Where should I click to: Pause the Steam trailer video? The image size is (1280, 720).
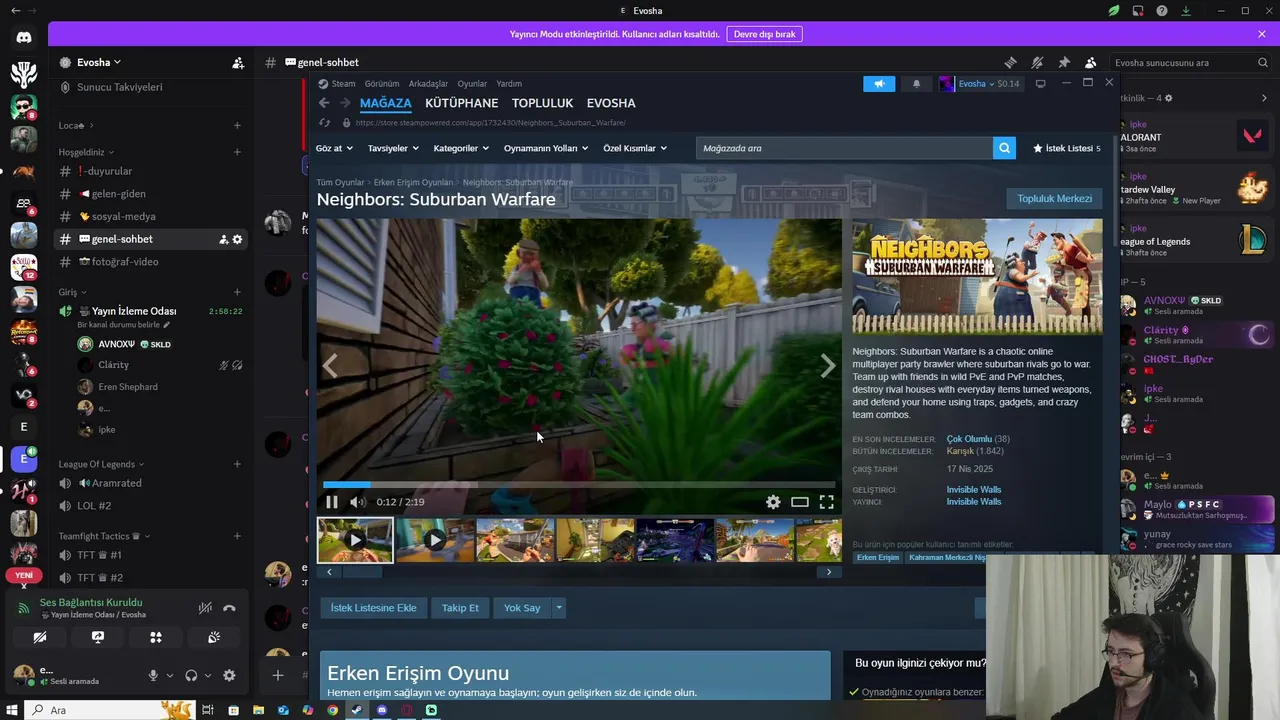pos(332,502)
